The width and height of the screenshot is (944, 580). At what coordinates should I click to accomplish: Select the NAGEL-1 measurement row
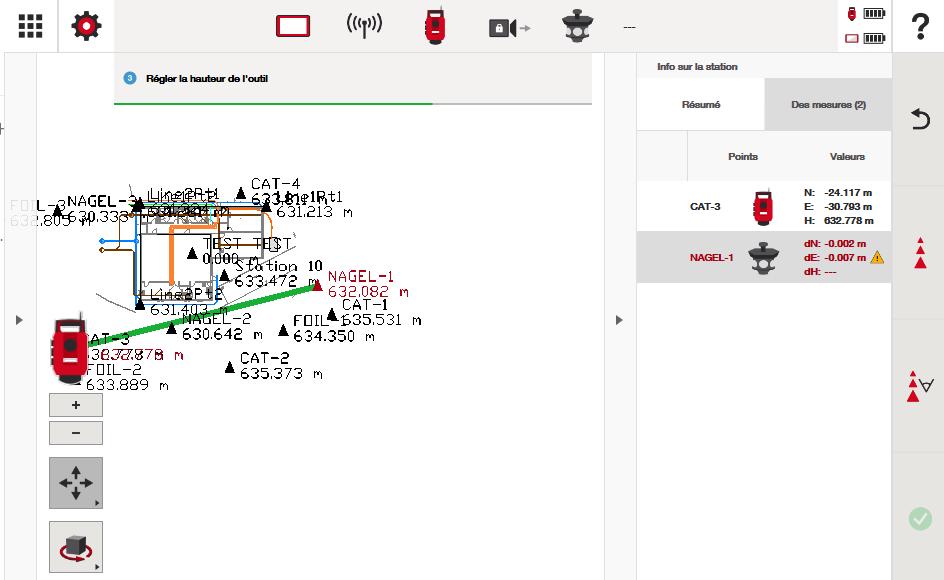click(764, 257)
